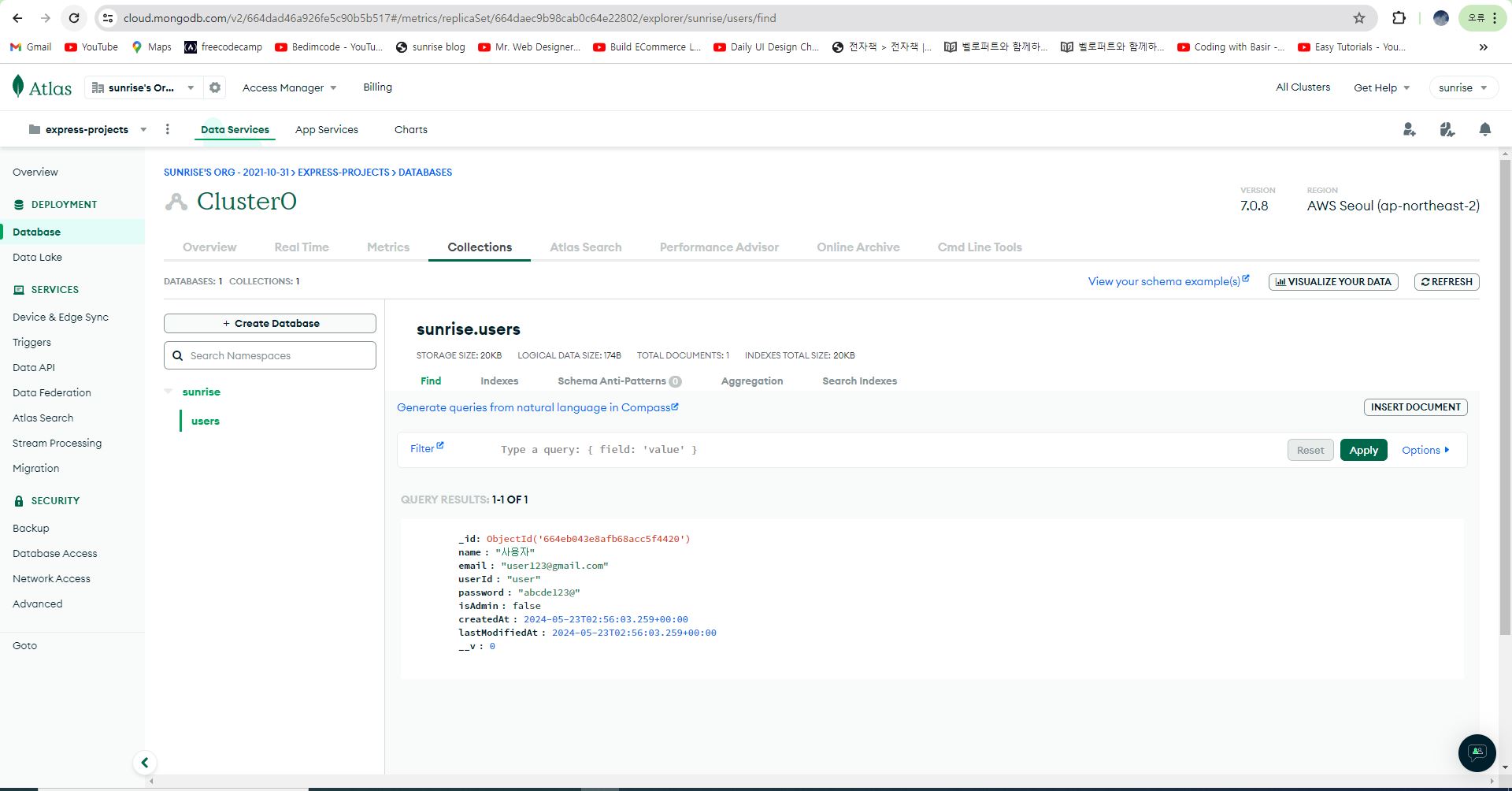This screenshot has width=1512, height=791.
Task: Open the Indexes tab of users collection
Action: [499, 381]
